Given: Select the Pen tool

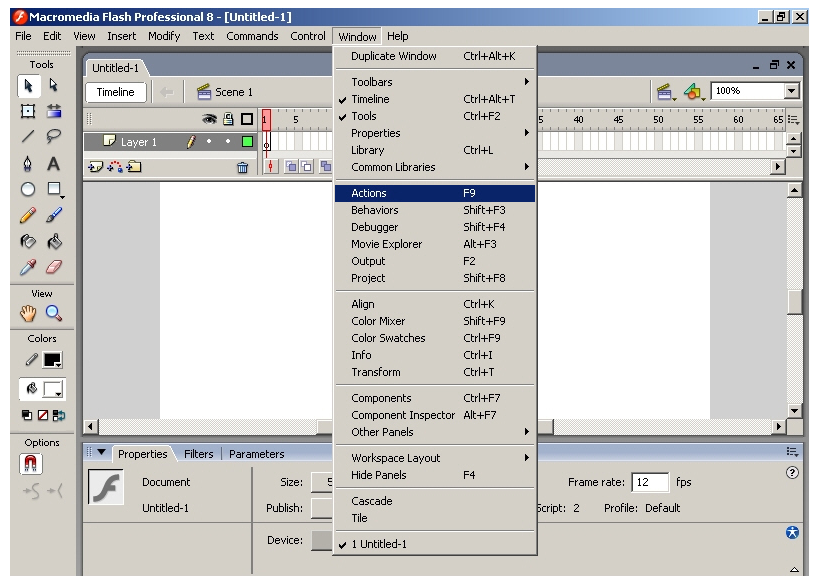Looking at the screenshot, I should click(x=28, y=163).
